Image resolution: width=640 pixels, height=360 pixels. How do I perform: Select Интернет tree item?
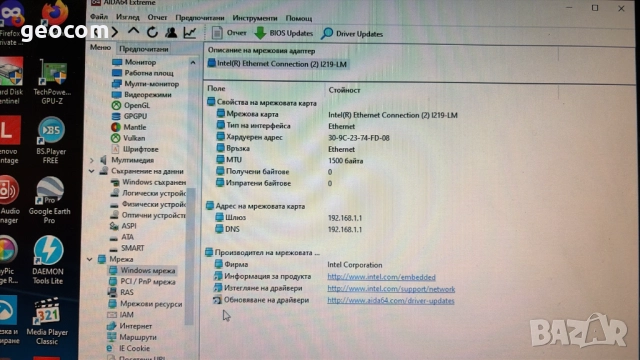(x=136, y=326)
